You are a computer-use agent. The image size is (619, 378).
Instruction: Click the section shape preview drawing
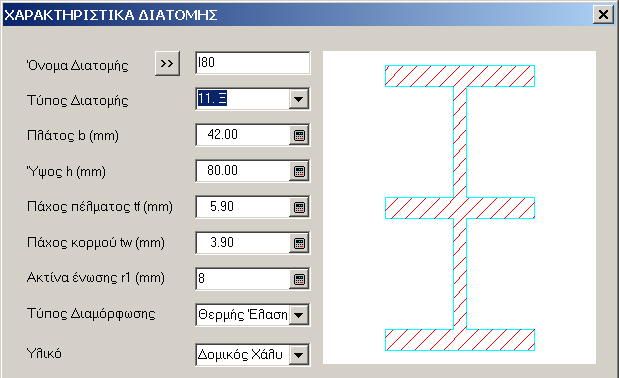coord(460,208)
